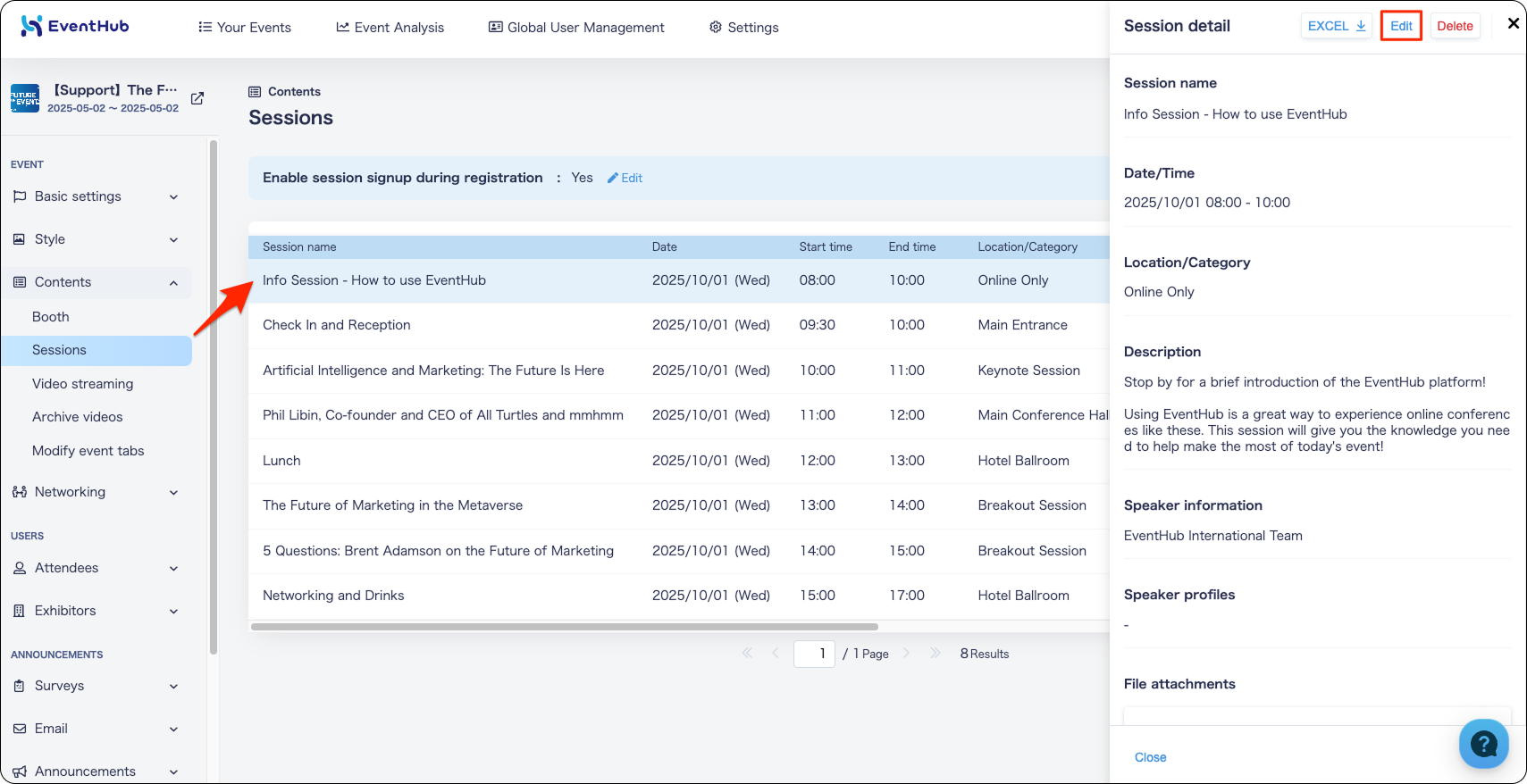Viewport: 1527px width, 784px height.
Task: Select 'Networking and Drinks' session row
Action: 679,596
